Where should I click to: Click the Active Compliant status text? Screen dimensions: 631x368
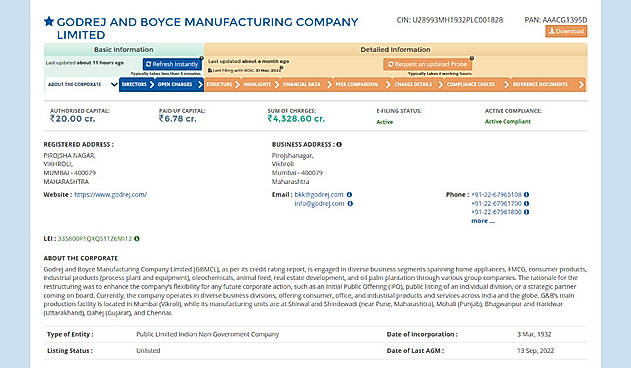[508, 122]
